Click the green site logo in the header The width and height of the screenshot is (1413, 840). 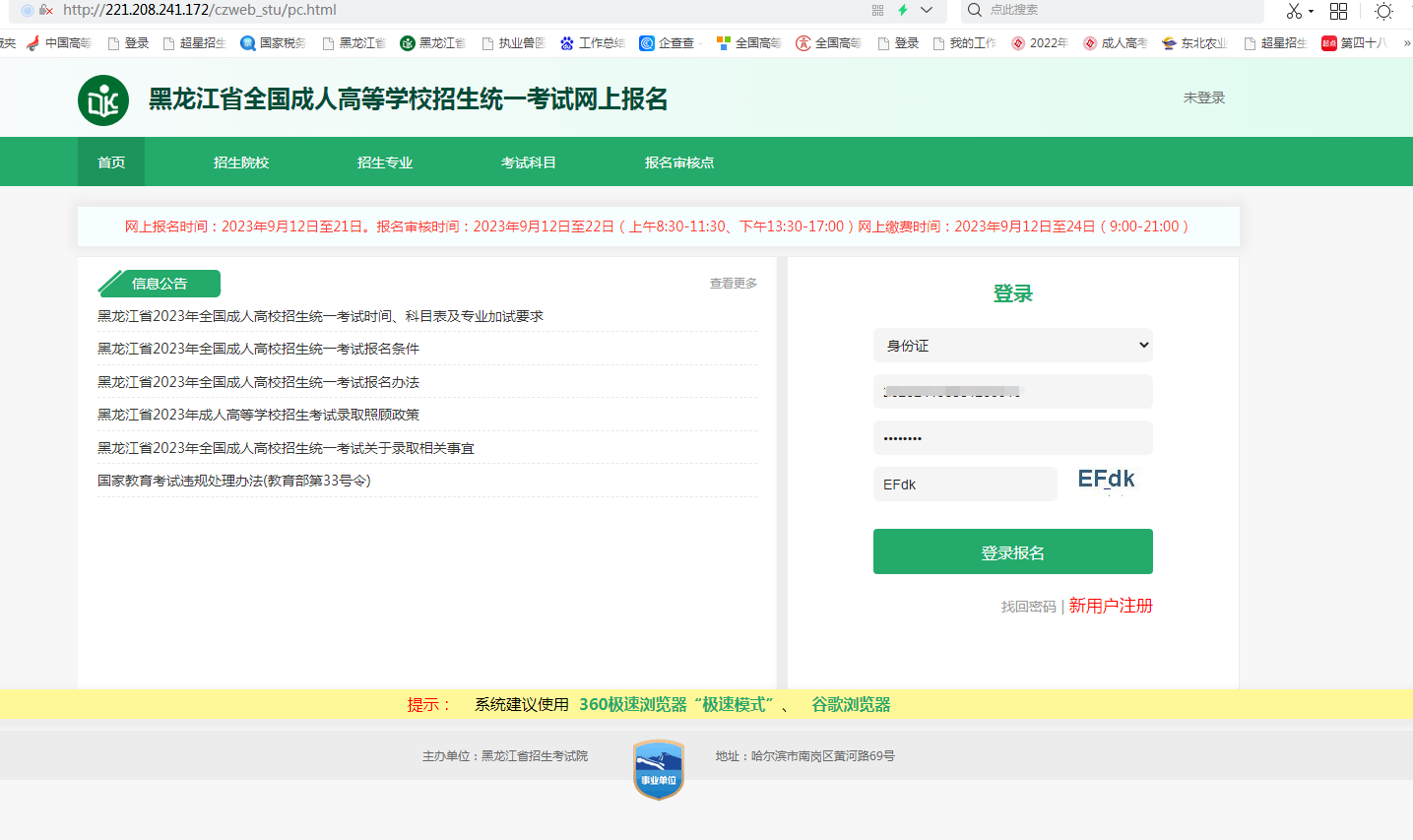point(103,100)
